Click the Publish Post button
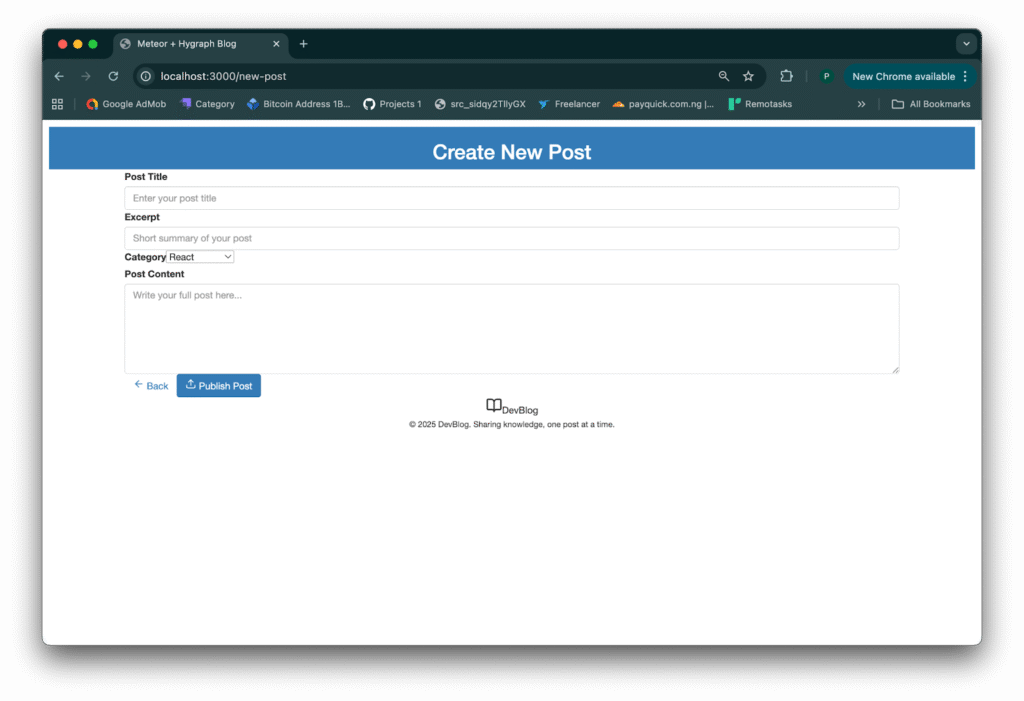This screenshot has height=701, width=1024. pos(219,386)
